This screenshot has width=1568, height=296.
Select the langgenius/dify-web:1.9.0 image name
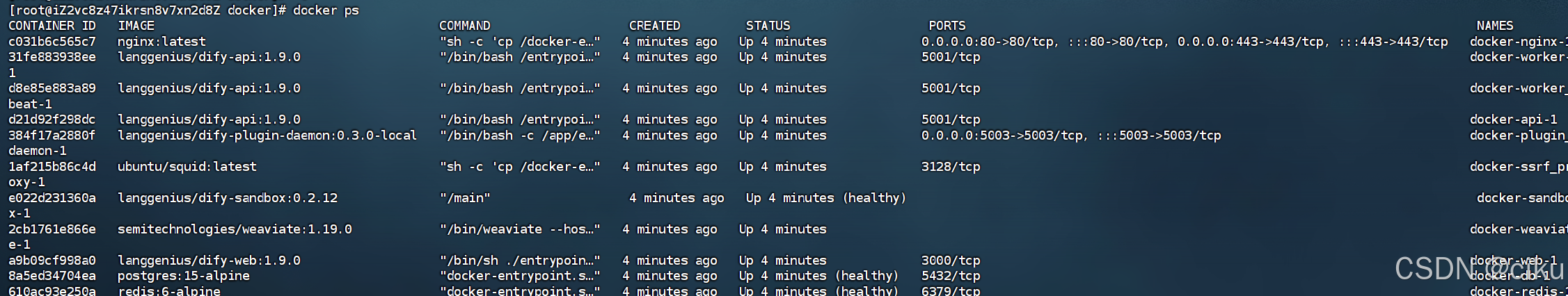coord(209,261)
